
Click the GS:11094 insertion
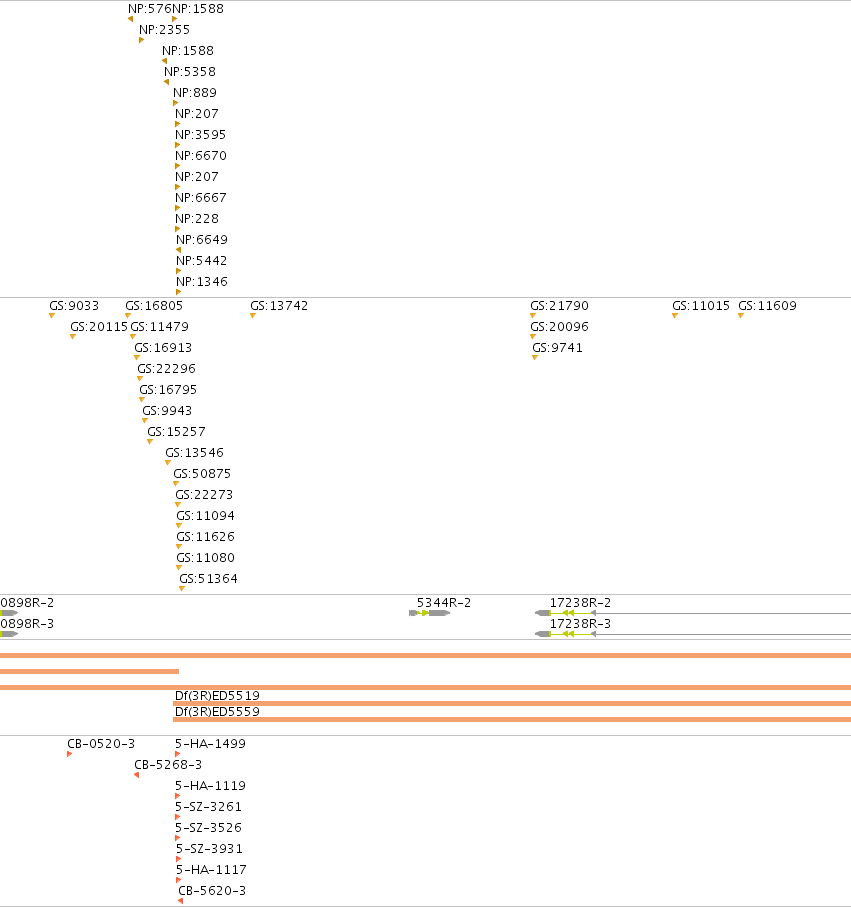[205, 516]
